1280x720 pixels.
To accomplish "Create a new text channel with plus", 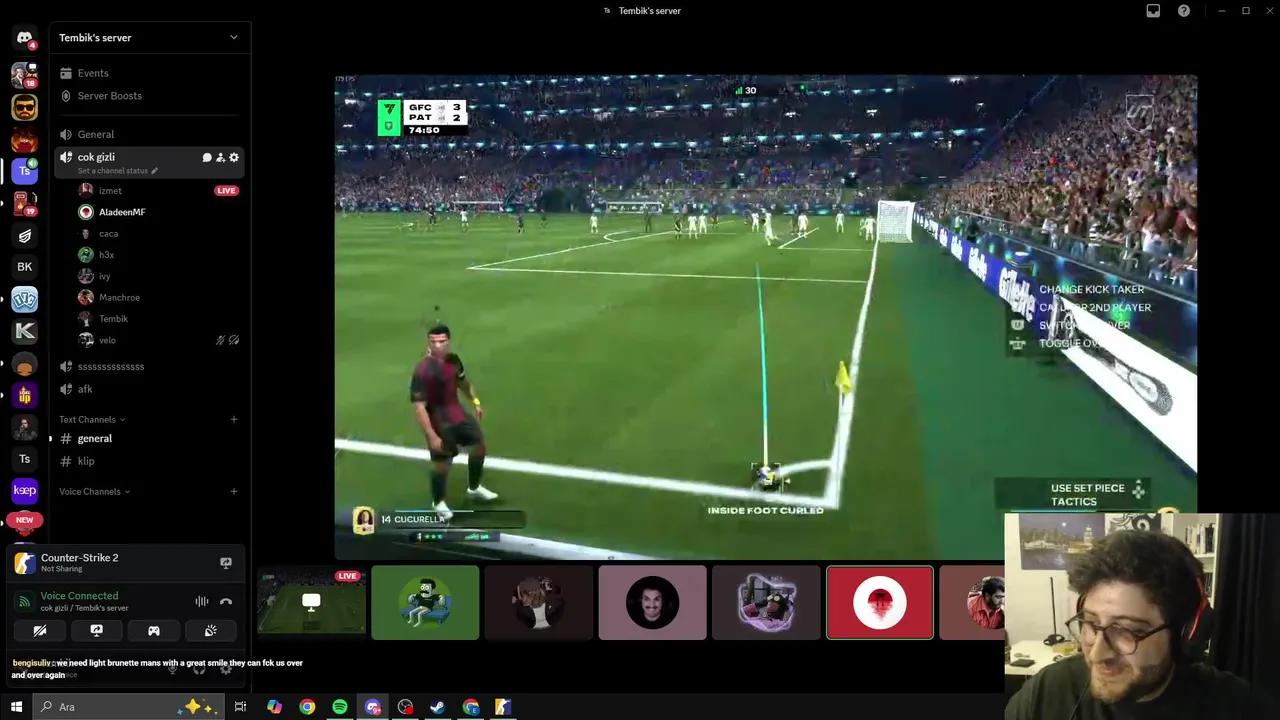I will point(234,419).
